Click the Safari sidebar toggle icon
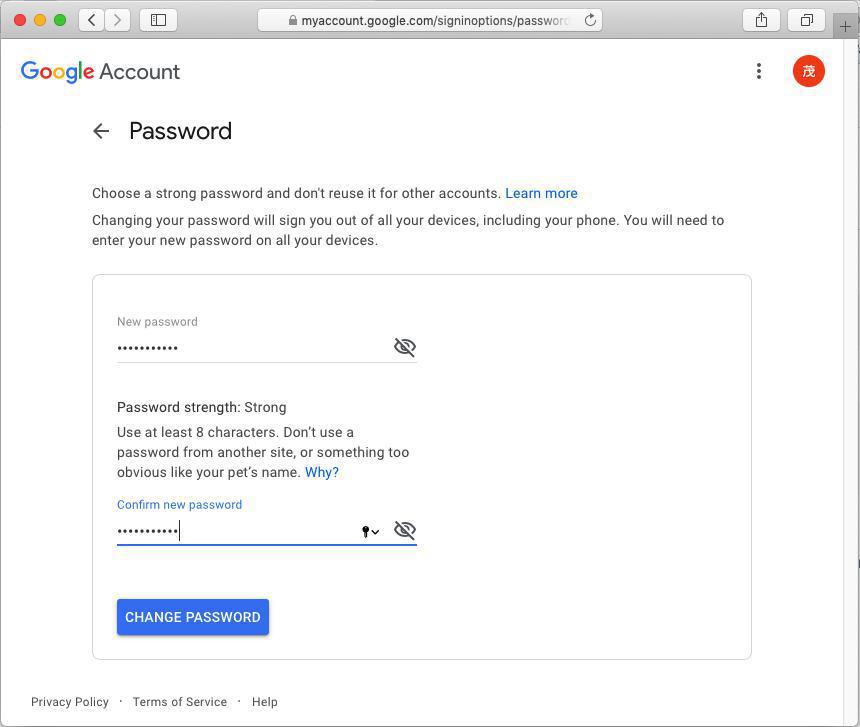Image resolution: width=860 pixels, height=727 pixels. (x=158, y=20)
